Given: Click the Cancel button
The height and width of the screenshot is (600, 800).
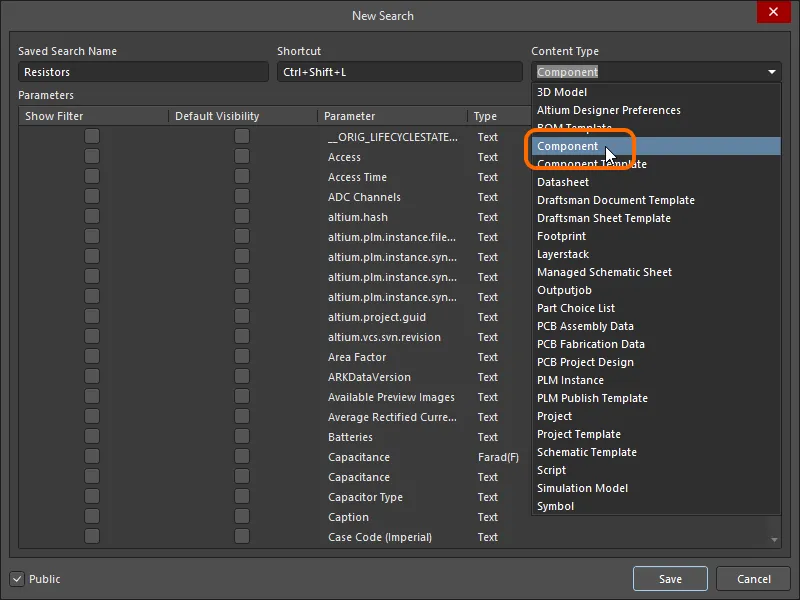Looking at the screenshot, I should point(753,578).
